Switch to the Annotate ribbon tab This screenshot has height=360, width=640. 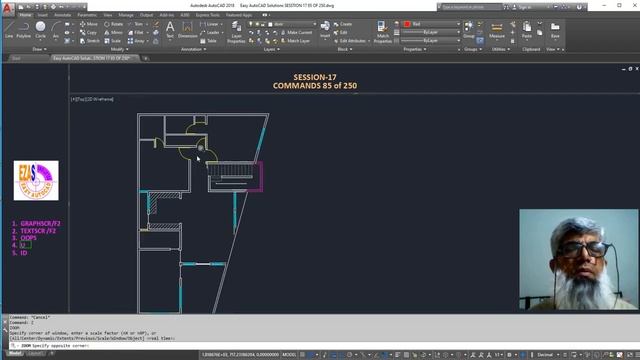tap(62, 15)
